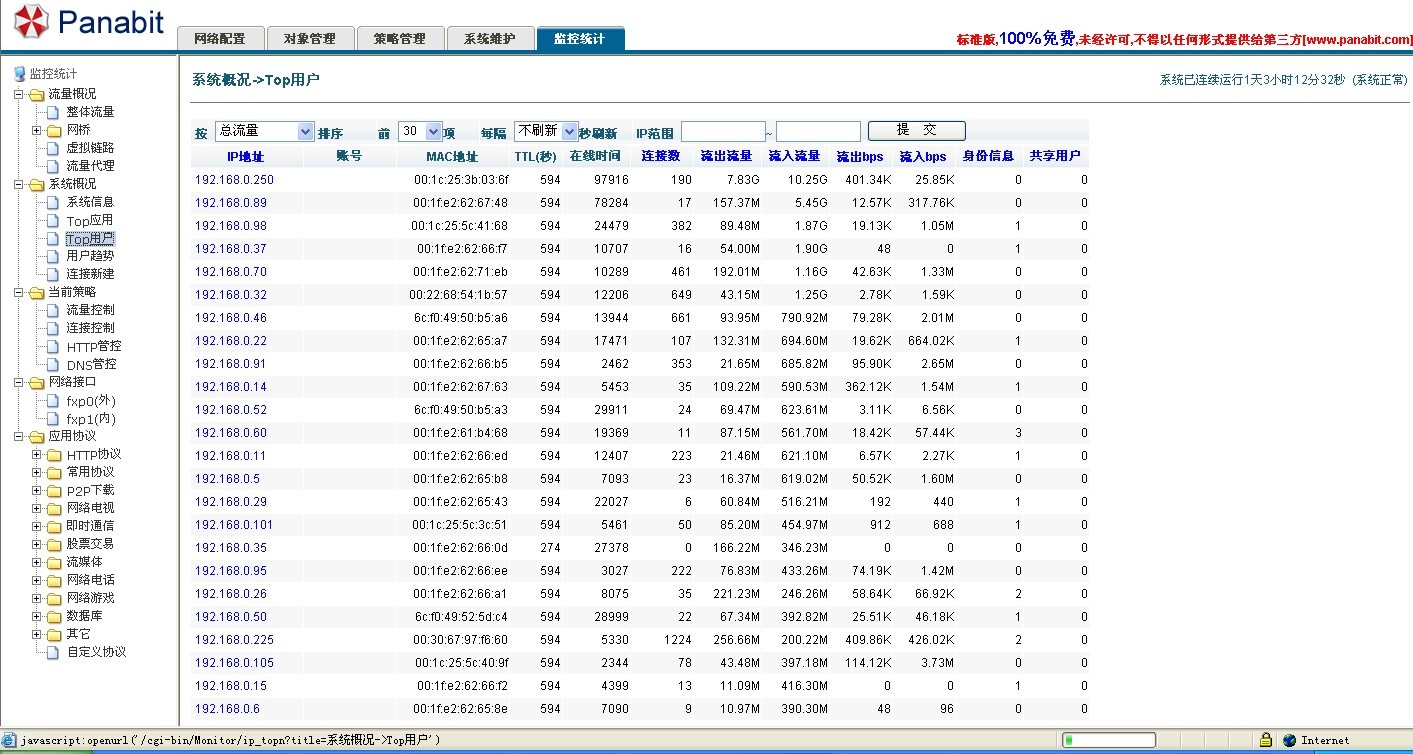The image size is (1413, 754).
Task: Open the top 30 count dropdown
Action: (420, 131)
